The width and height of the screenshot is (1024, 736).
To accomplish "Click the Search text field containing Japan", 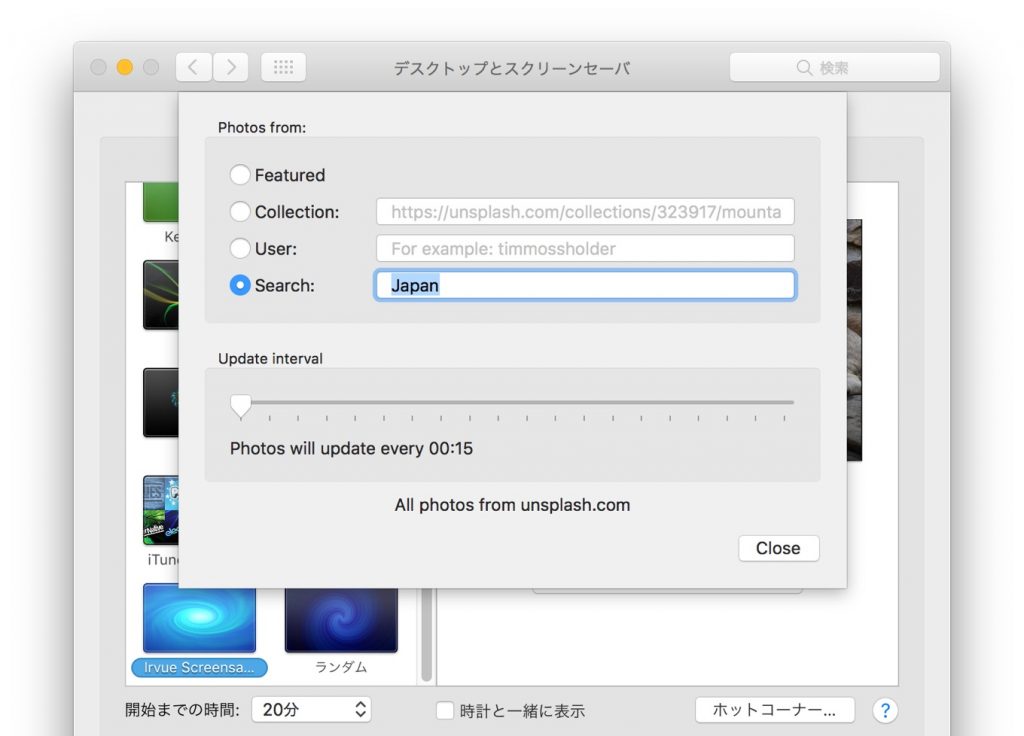I will (585, 285).
